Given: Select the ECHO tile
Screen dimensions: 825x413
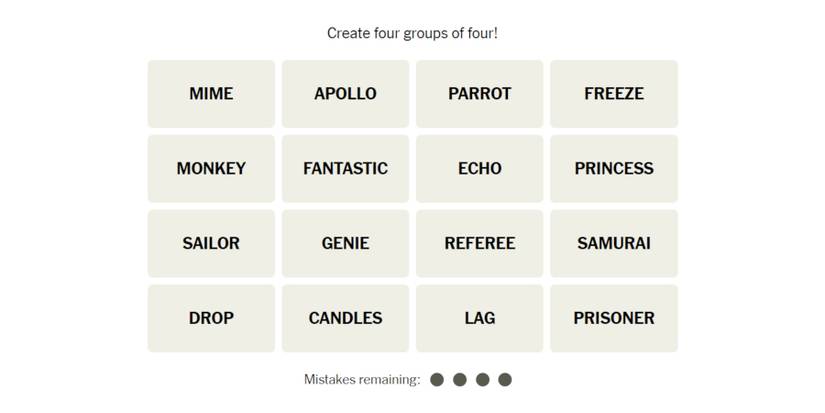Looking at the screenshot, I should (x=479, y=169).
